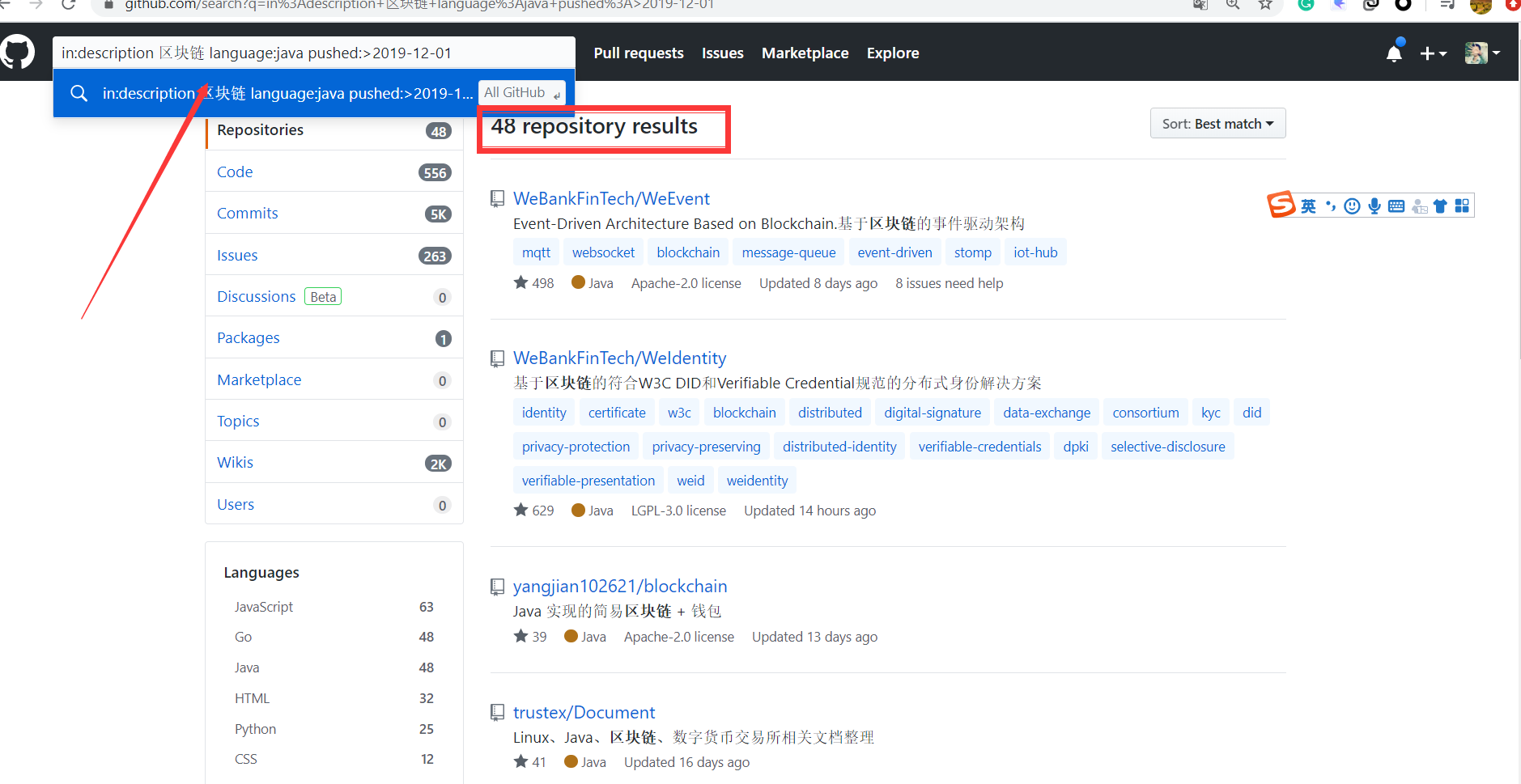Click the repository icon beside WeIdentity
This screenshot has height=784, width=1521.
coord(497,358)
